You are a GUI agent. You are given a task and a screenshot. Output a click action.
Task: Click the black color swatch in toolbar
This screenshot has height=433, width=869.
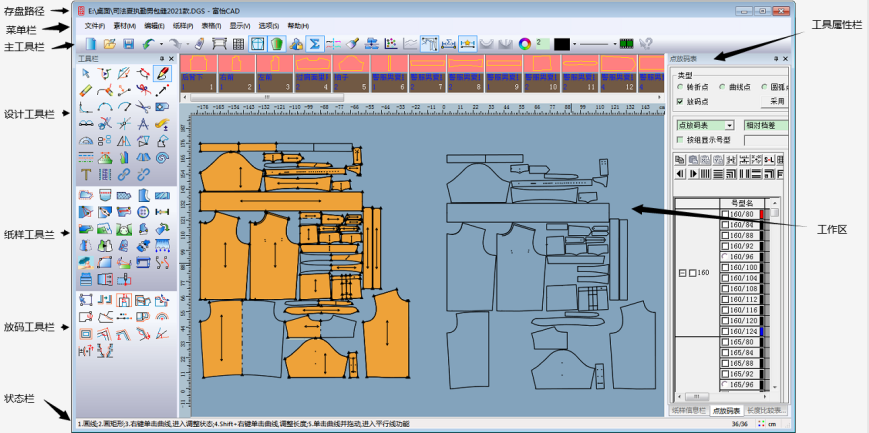(x=561, y=43)
